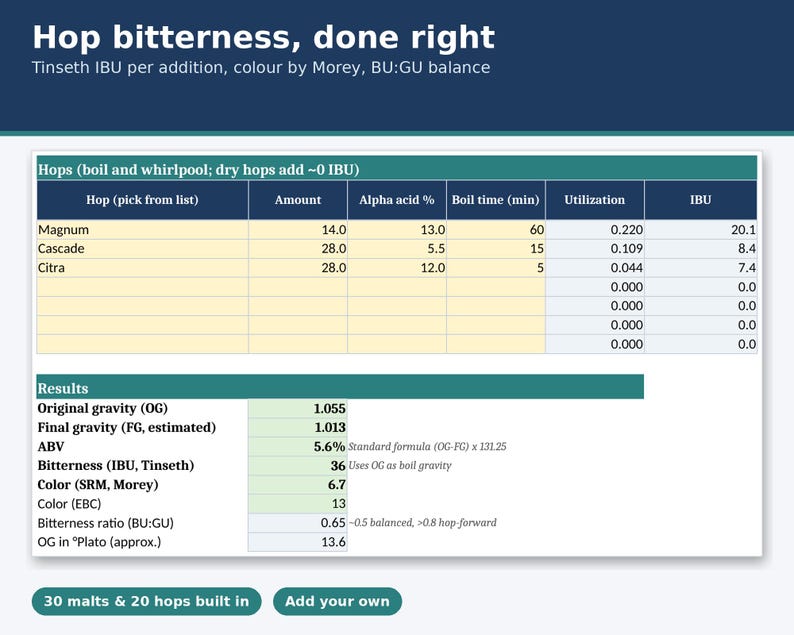Select Magnum utilization value 0.220

[595, 229]
